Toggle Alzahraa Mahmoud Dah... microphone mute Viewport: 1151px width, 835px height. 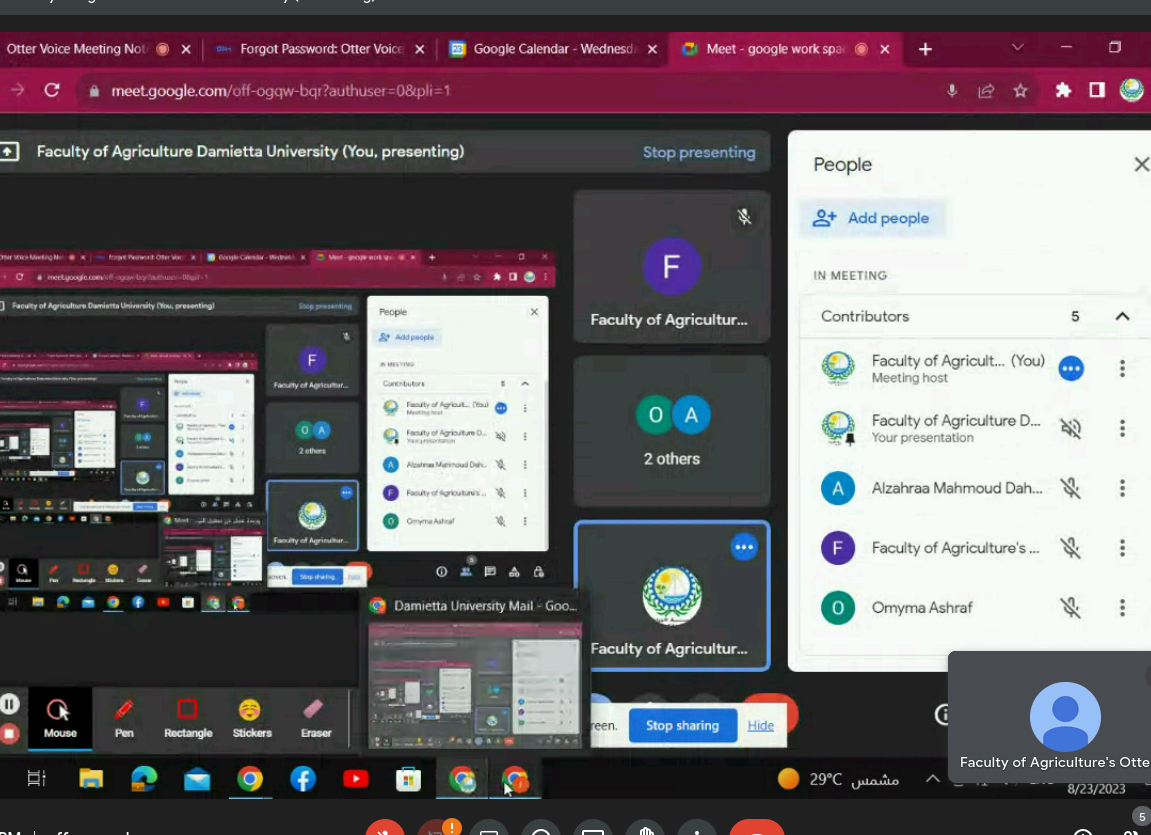pos(1070,488)
